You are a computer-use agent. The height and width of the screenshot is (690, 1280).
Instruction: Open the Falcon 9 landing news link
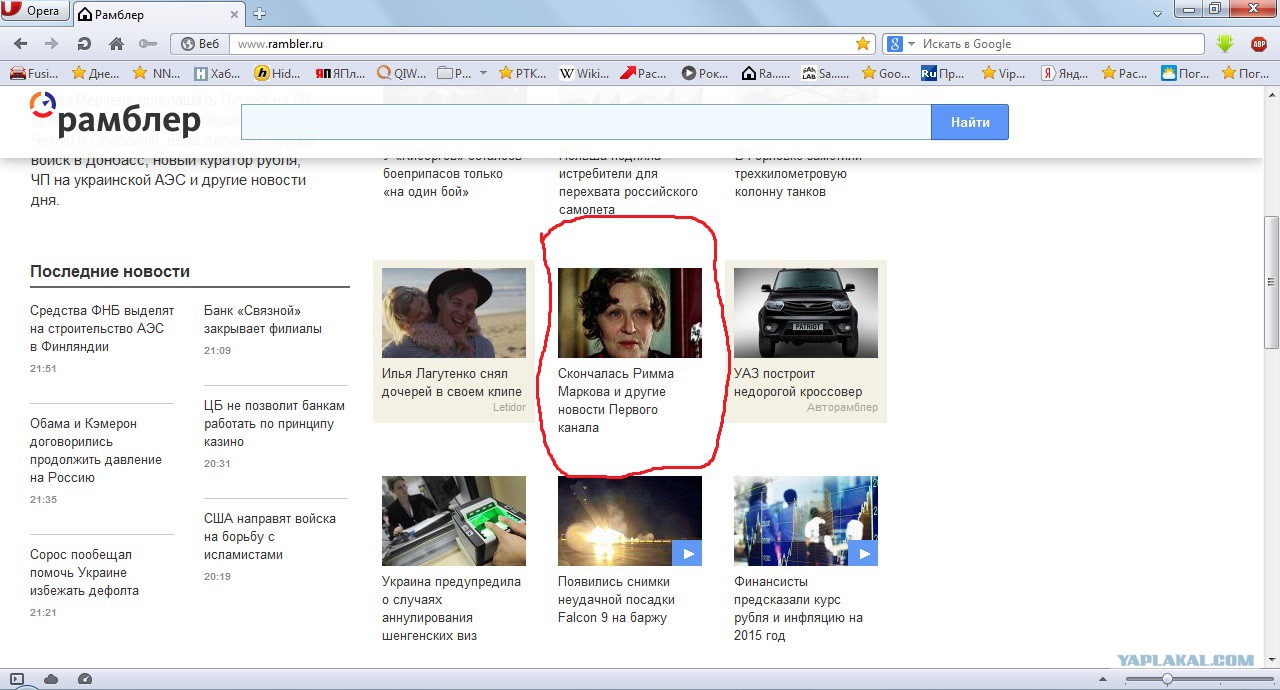(x=616, y=599)
